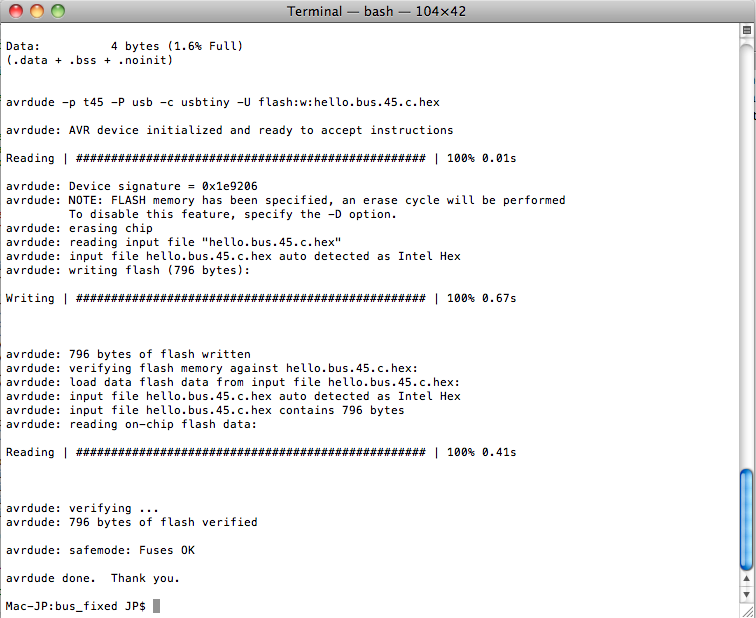This screenshot has width=756, height=618.
Task: Click the cursor block after the prompt
Action: point(156,606)
